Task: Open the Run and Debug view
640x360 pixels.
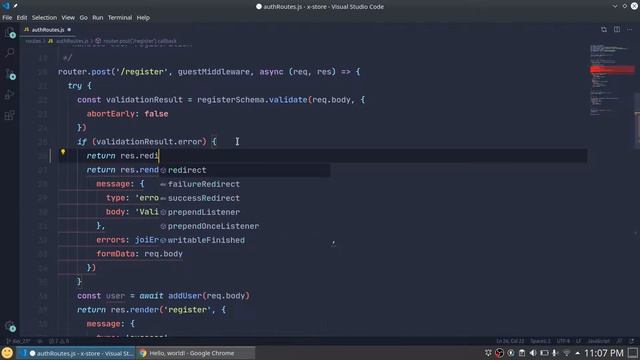Action: [10, 95]
